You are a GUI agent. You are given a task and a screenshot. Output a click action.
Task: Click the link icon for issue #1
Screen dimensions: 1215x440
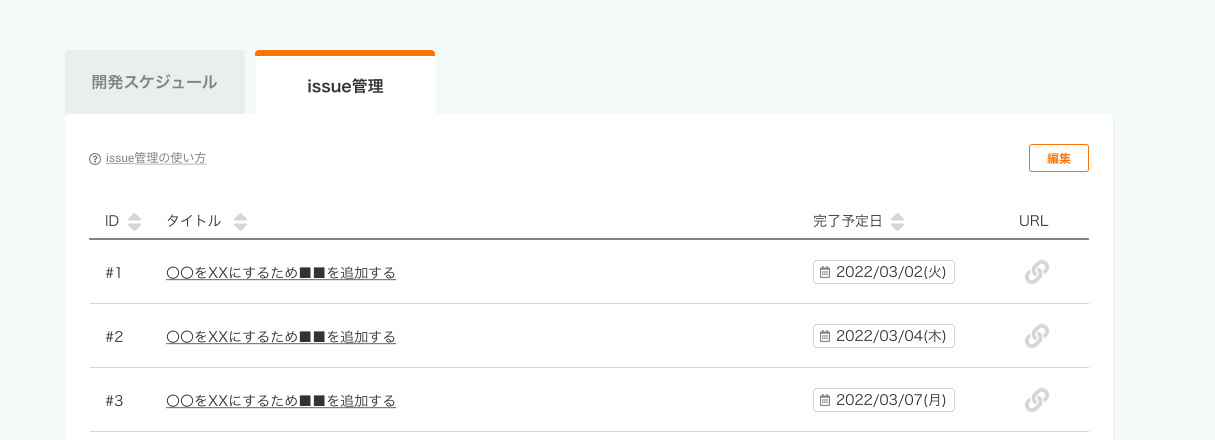point(1037,272)
